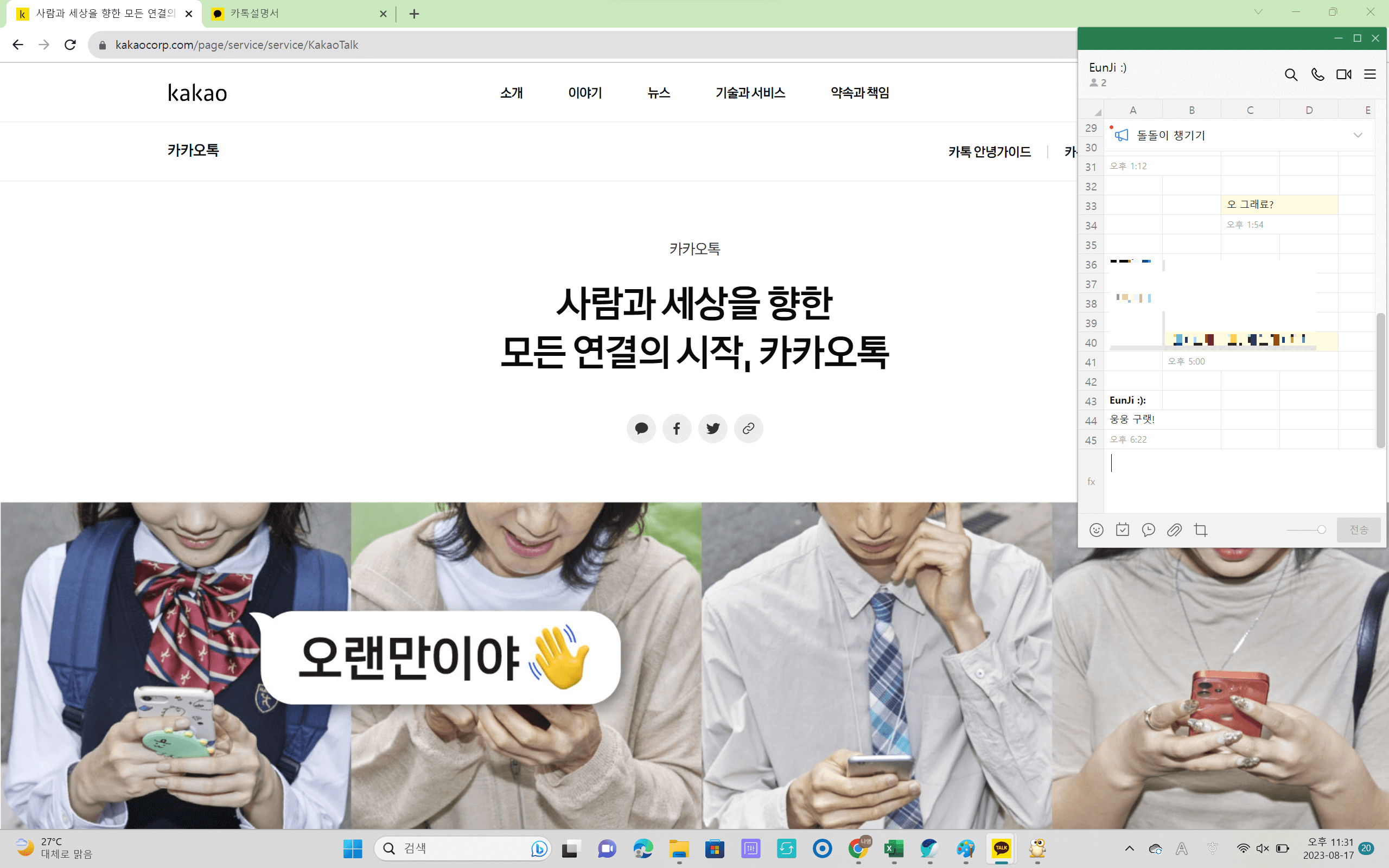The image size is (1389, 868).
Task: Open the chat hamburger menu
Action: (1370, 75)
